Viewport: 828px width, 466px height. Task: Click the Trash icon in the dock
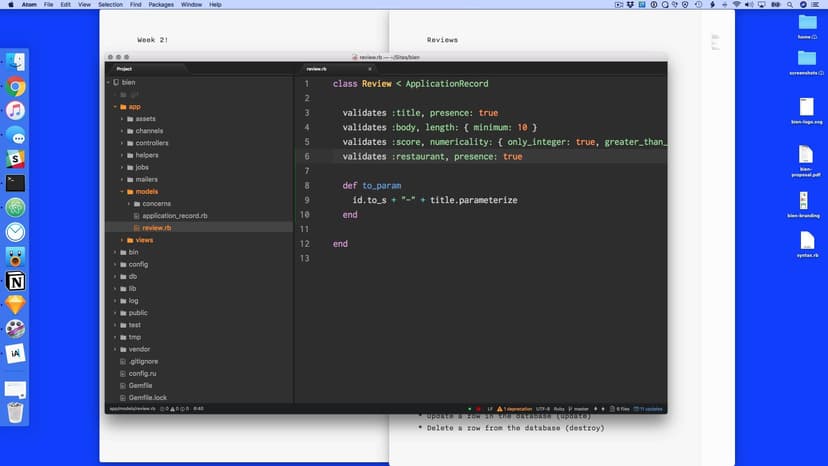coord(15,412)
